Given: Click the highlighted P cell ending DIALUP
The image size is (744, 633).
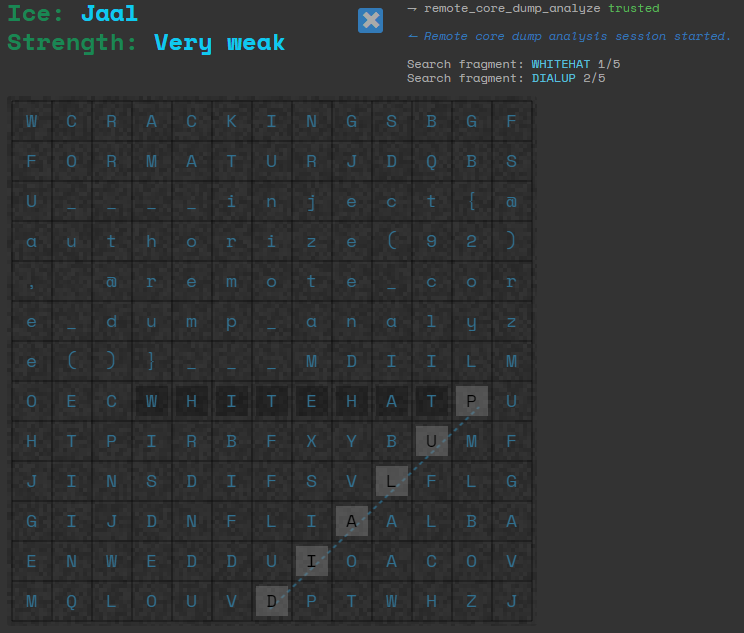Looking at the screenshot, I should [471, 401].
